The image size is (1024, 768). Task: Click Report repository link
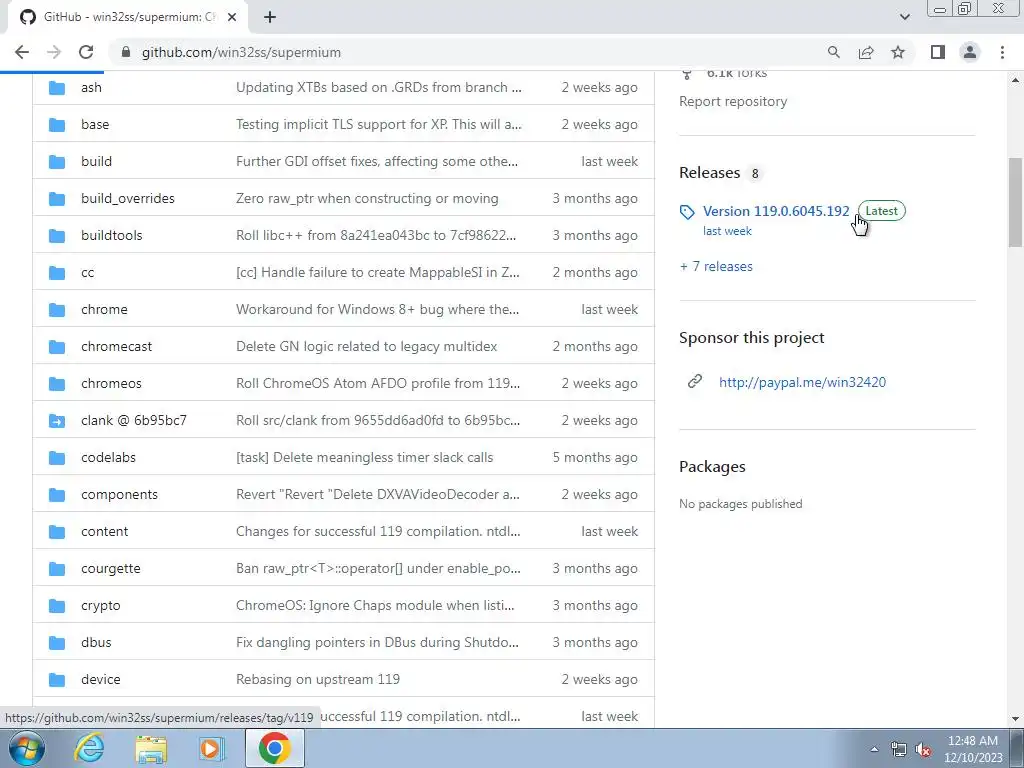(x=733, y=101)
